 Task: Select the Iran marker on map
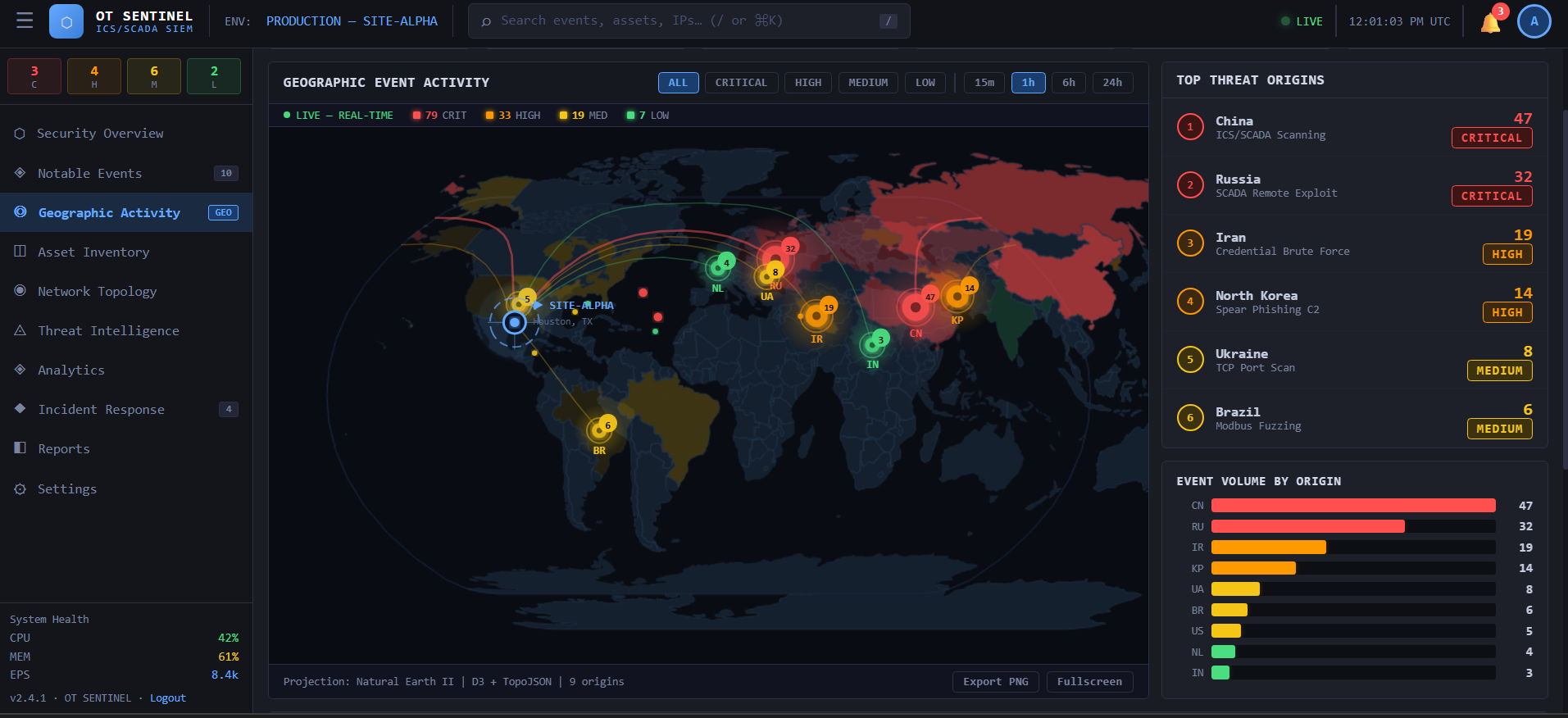pos(816,316)
